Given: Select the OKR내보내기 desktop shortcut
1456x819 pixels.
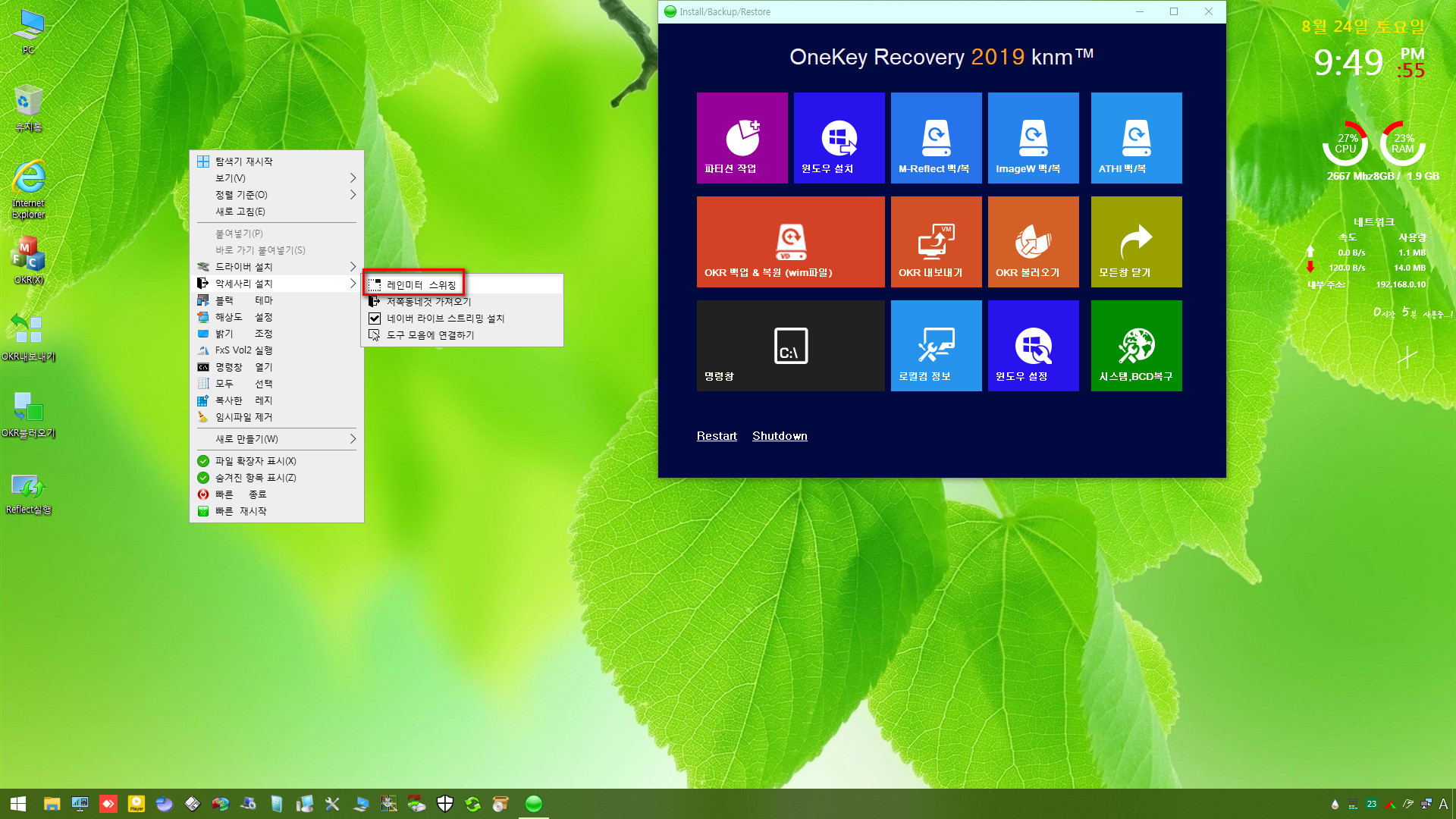Looking at the screenshot, I should pos(28,337).
